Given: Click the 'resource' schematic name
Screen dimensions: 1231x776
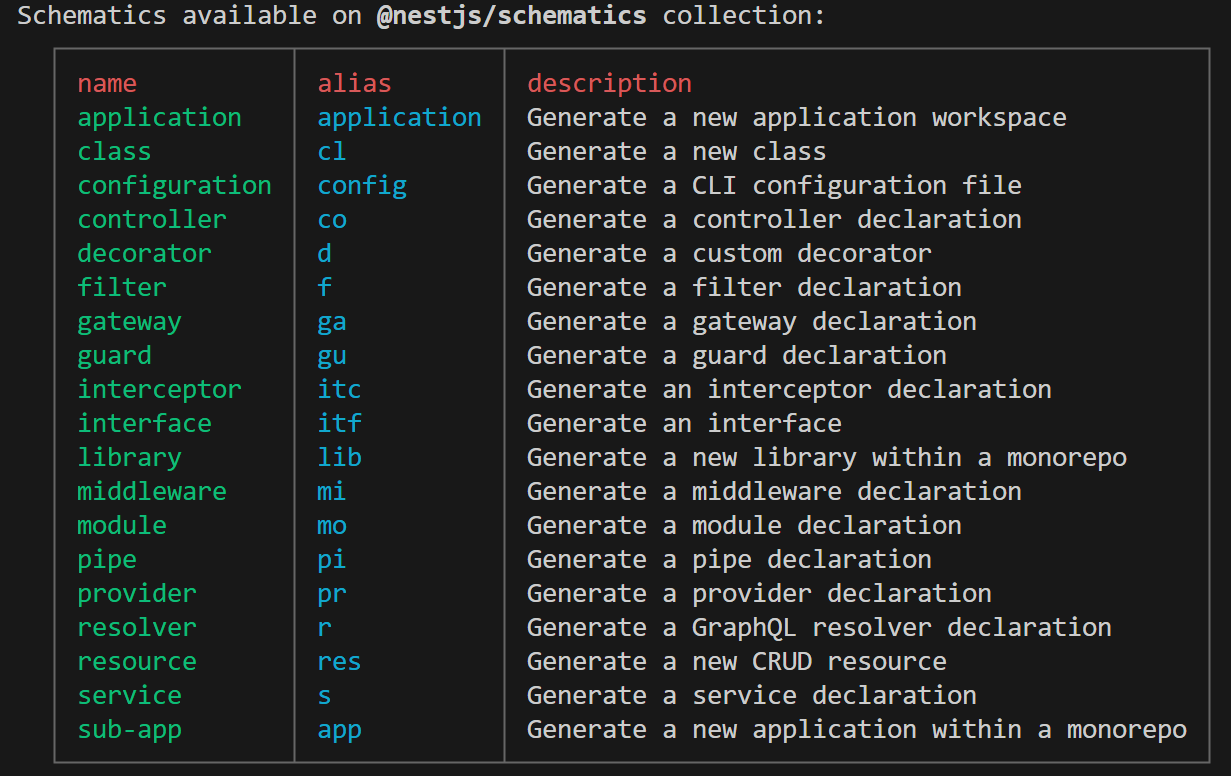Looking at the screenshot, I should [x=137, y=662].
